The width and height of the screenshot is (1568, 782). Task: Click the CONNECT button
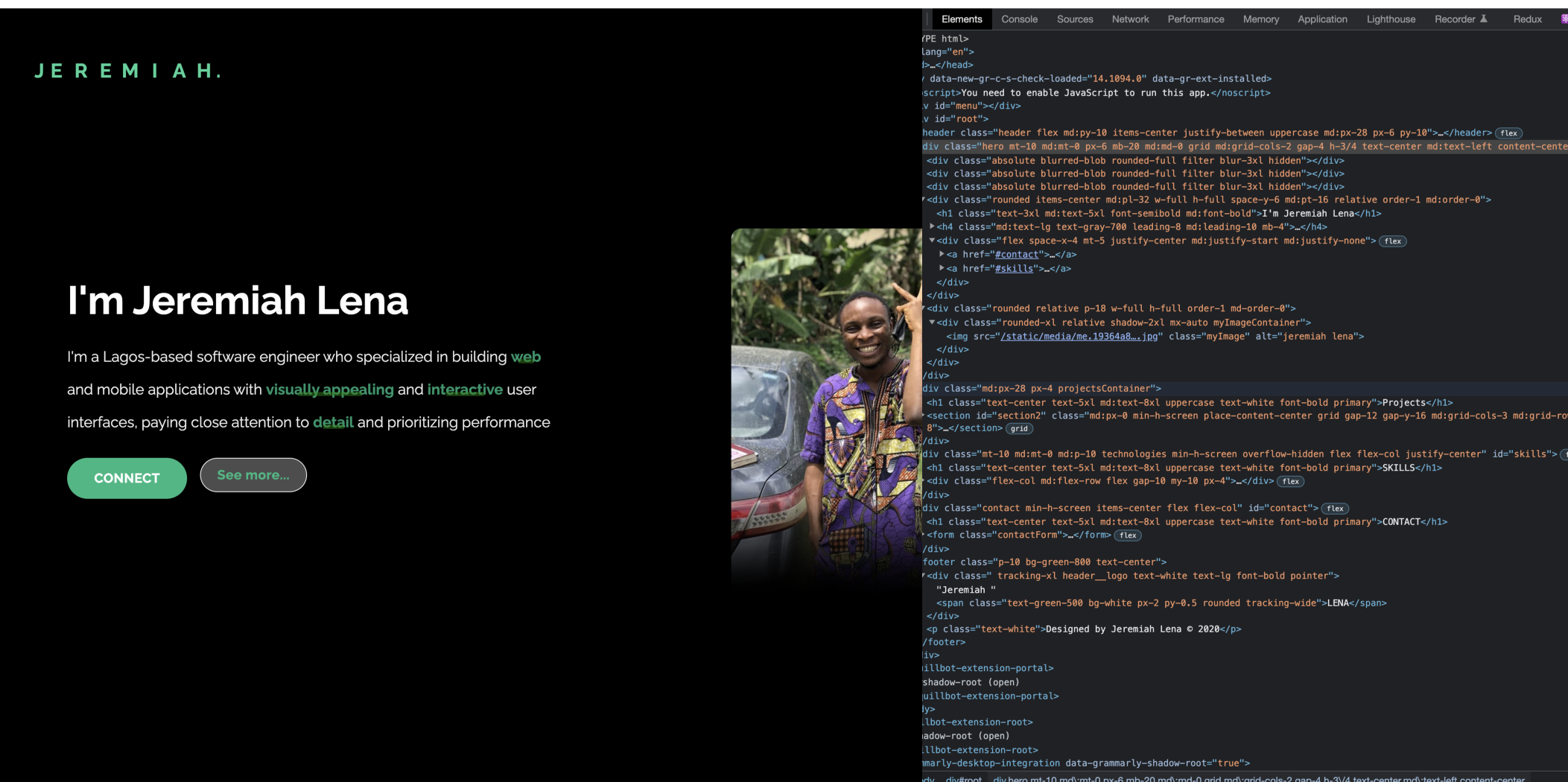click(127, 478)
